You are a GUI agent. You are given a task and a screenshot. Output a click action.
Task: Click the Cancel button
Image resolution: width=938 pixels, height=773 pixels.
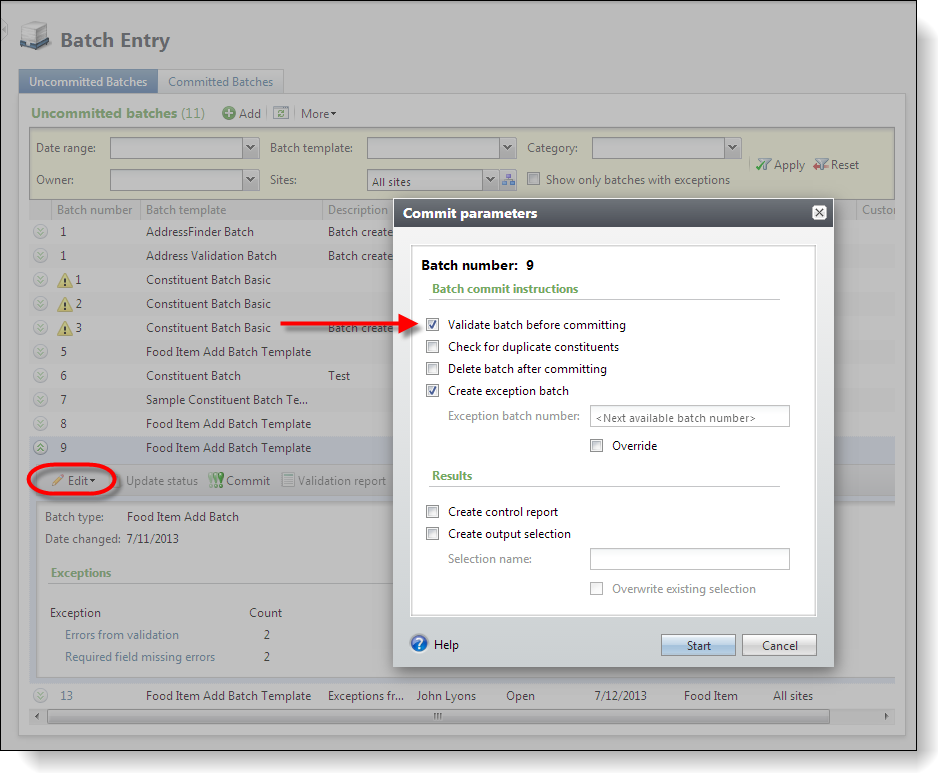(779, 645)
